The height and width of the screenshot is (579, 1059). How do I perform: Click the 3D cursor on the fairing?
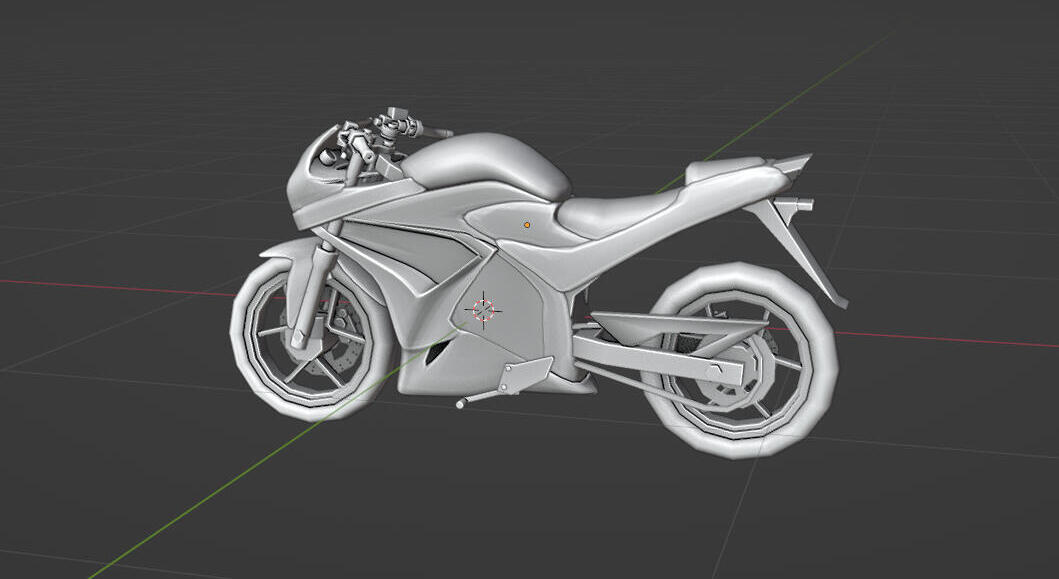[483, 309]
